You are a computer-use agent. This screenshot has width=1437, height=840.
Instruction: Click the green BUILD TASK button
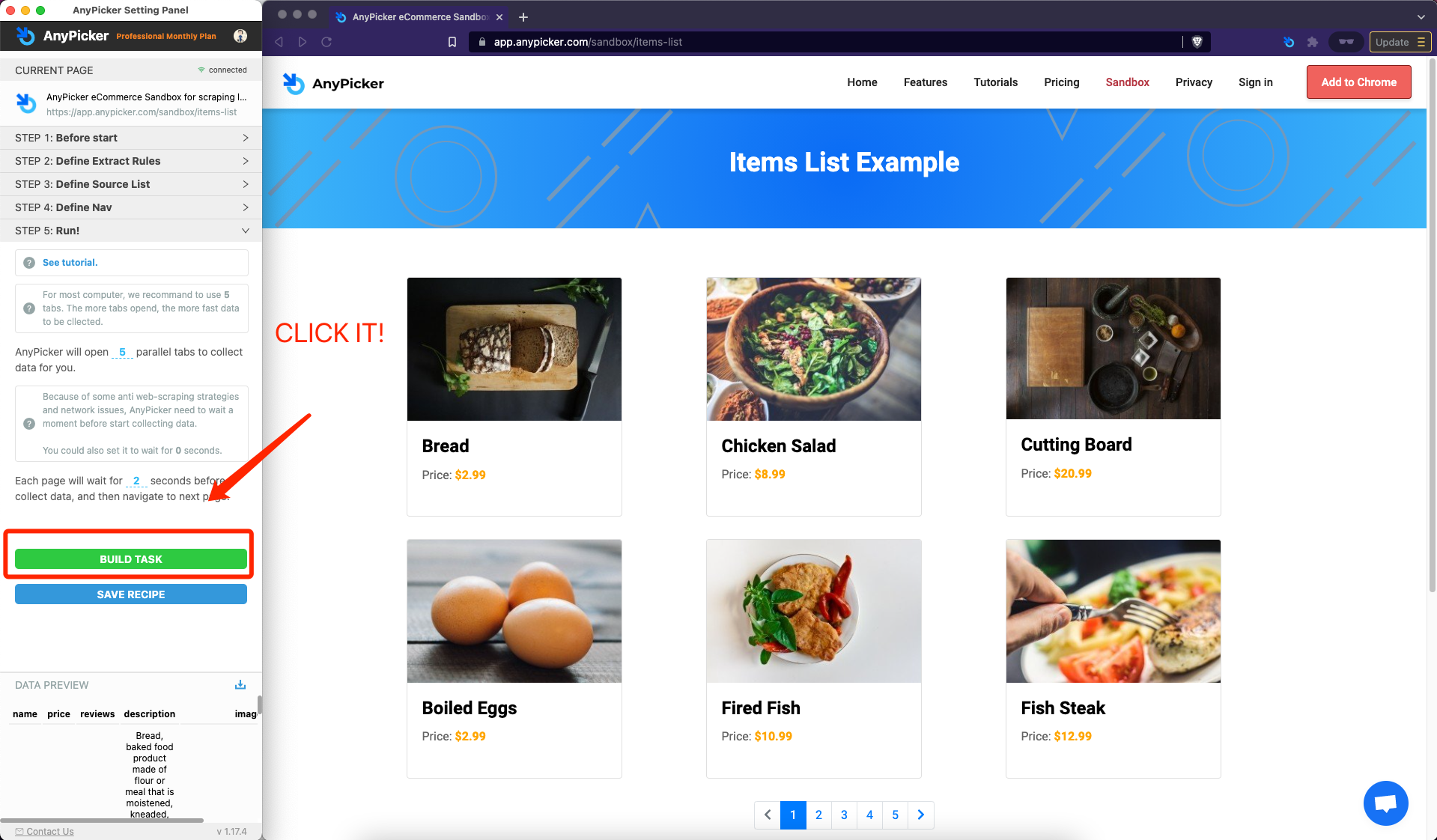[131, 559]
